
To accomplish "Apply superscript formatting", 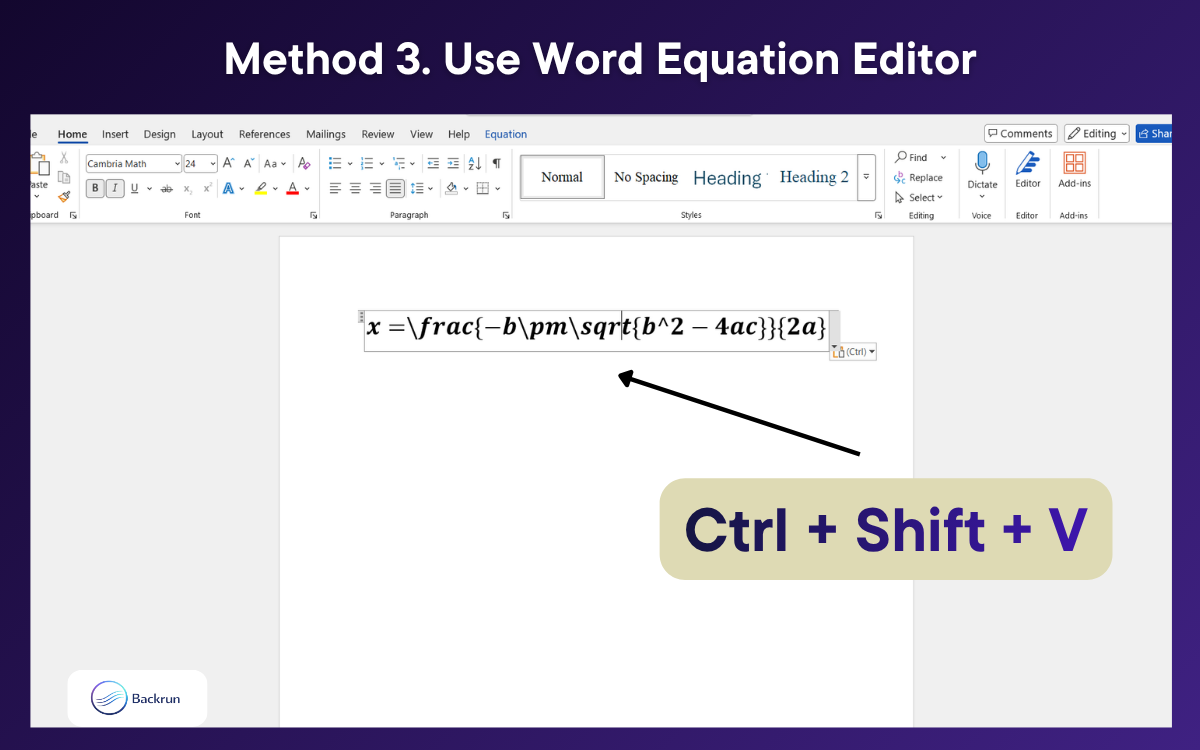I will 207,188.
